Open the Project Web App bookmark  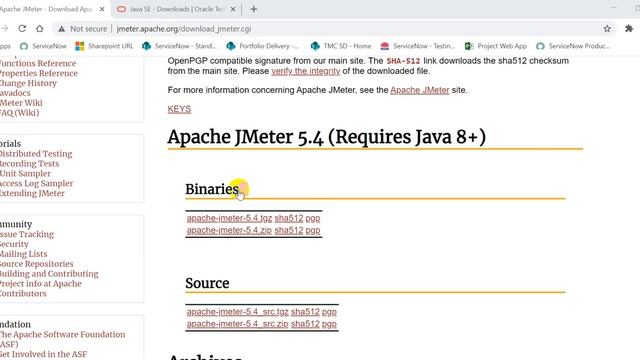[x=496, y=46]
